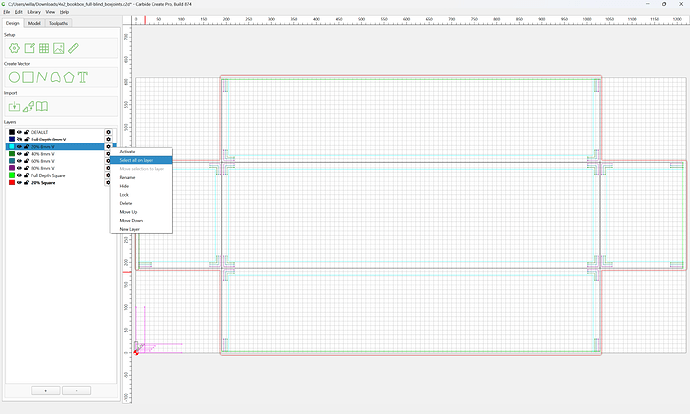Open options gear for DEFAULT layer
690x414 pixels.
(108, 132)
